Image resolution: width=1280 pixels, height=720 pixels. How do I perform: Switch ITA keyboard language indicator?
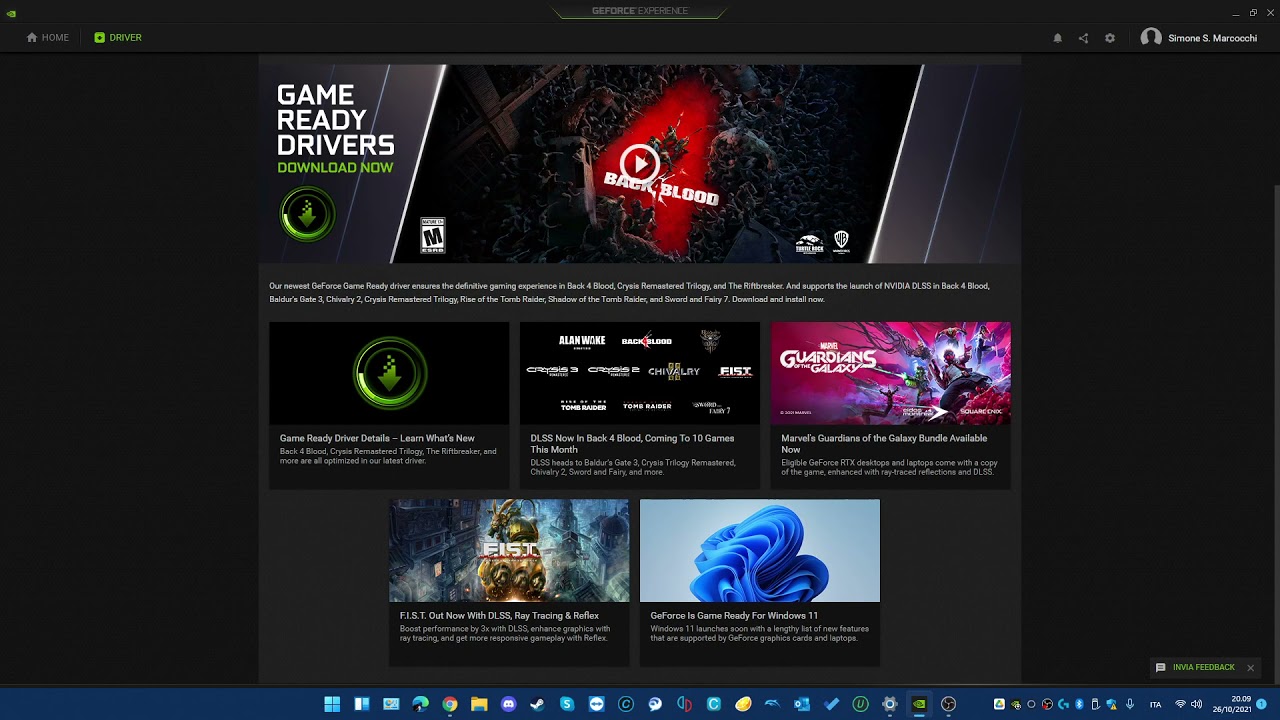(1156, 705)
